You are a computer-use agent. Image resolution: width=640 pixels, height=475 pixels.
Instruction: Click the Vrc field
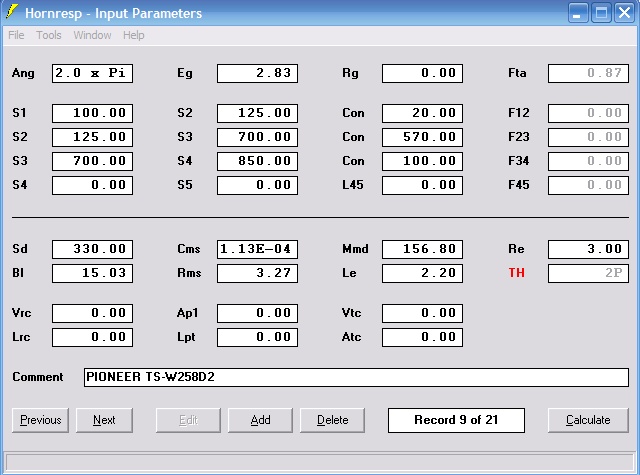coord(92,313)
